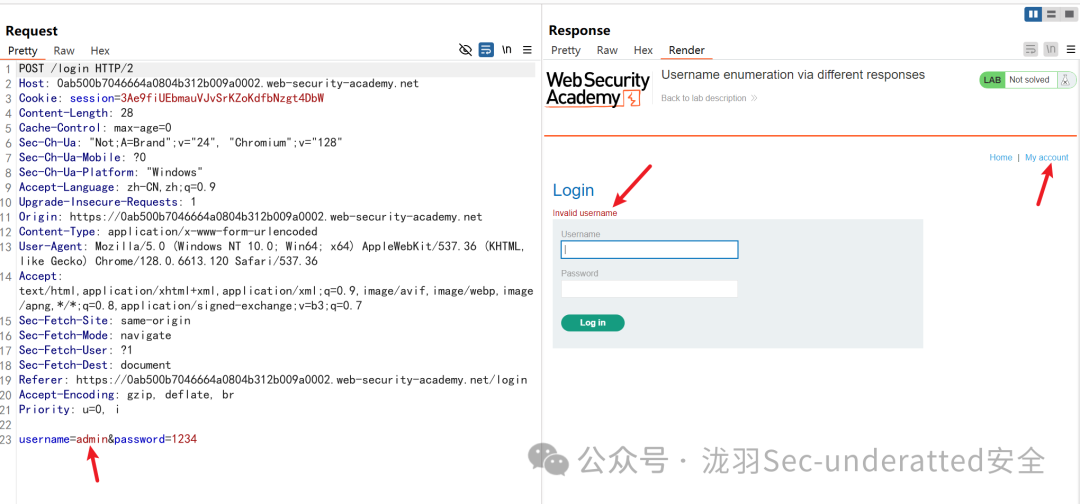The image size is (1080, 504).
Task: Switch to Response Hex tab
Action: point(643,50)
